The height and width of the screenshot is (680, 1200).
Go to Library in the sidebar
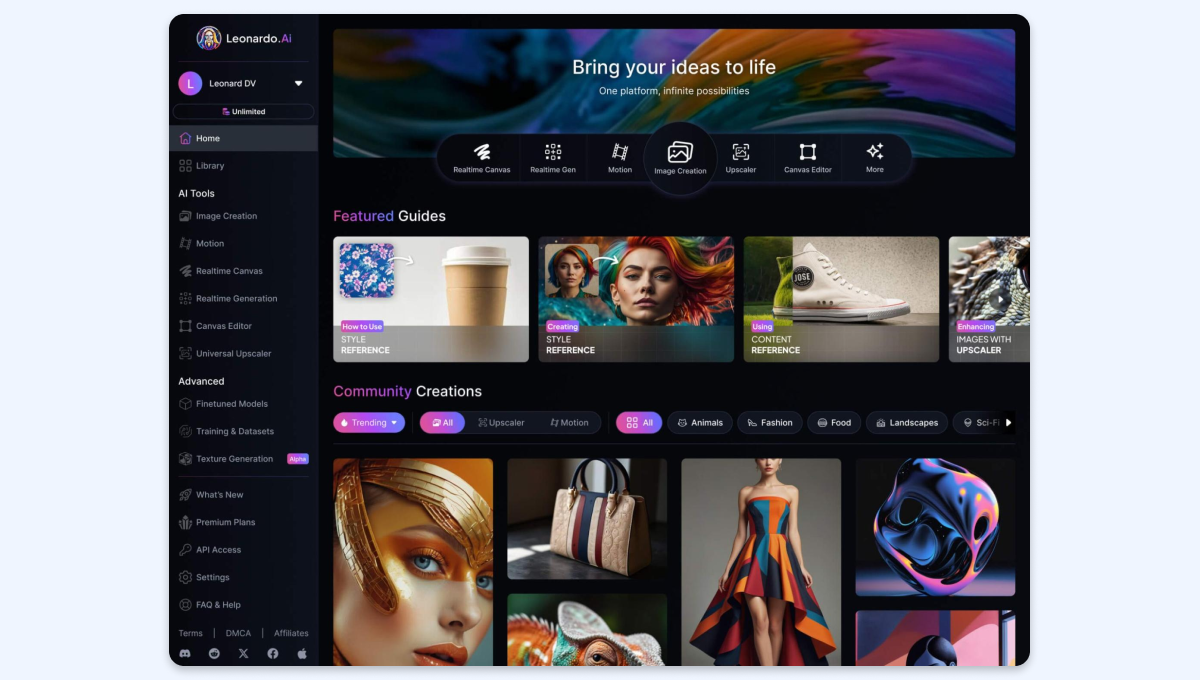210,166
